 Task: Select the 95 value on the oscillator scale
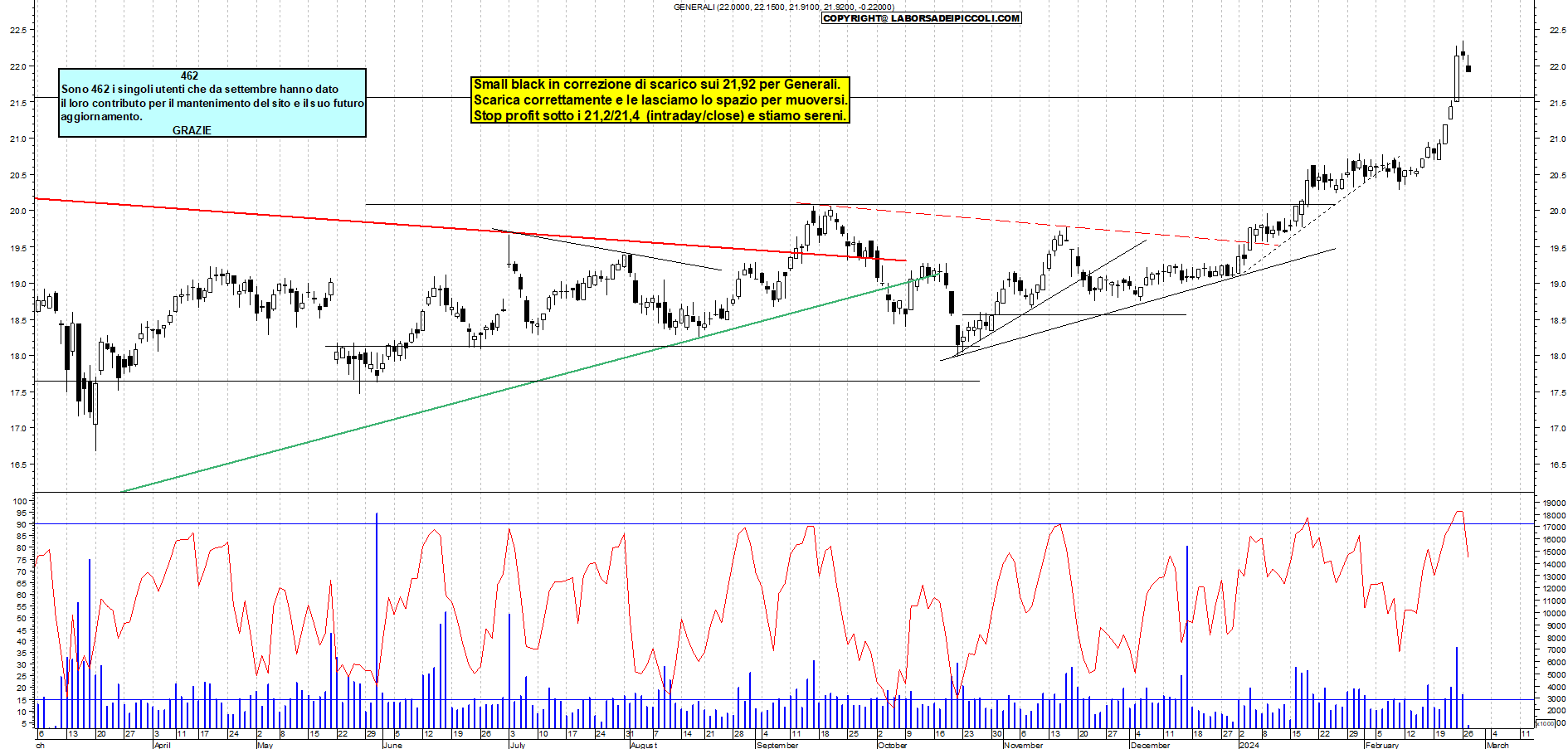[22, 513]
